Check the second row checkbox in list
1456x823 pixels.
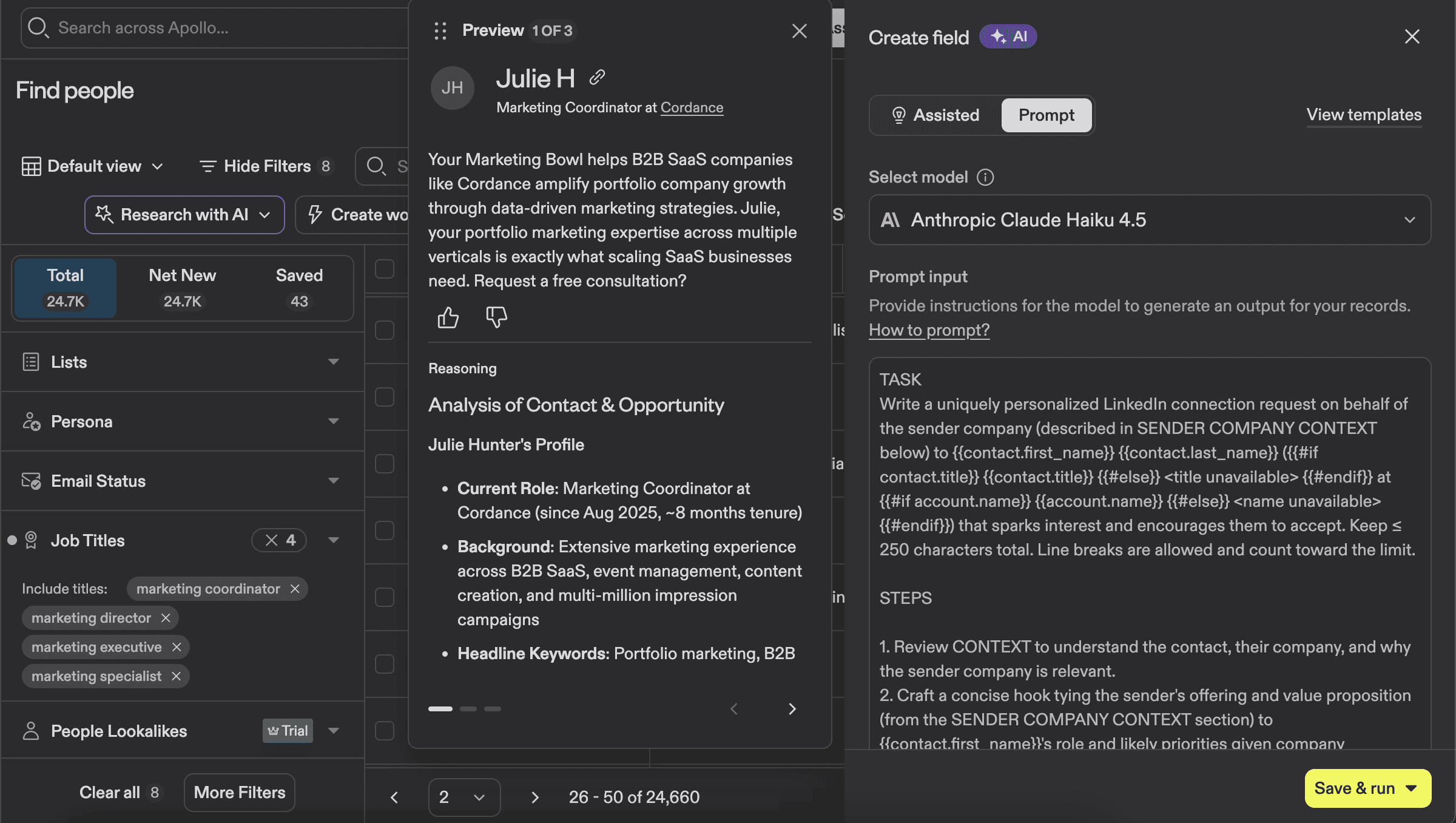[x=385, y=330]
